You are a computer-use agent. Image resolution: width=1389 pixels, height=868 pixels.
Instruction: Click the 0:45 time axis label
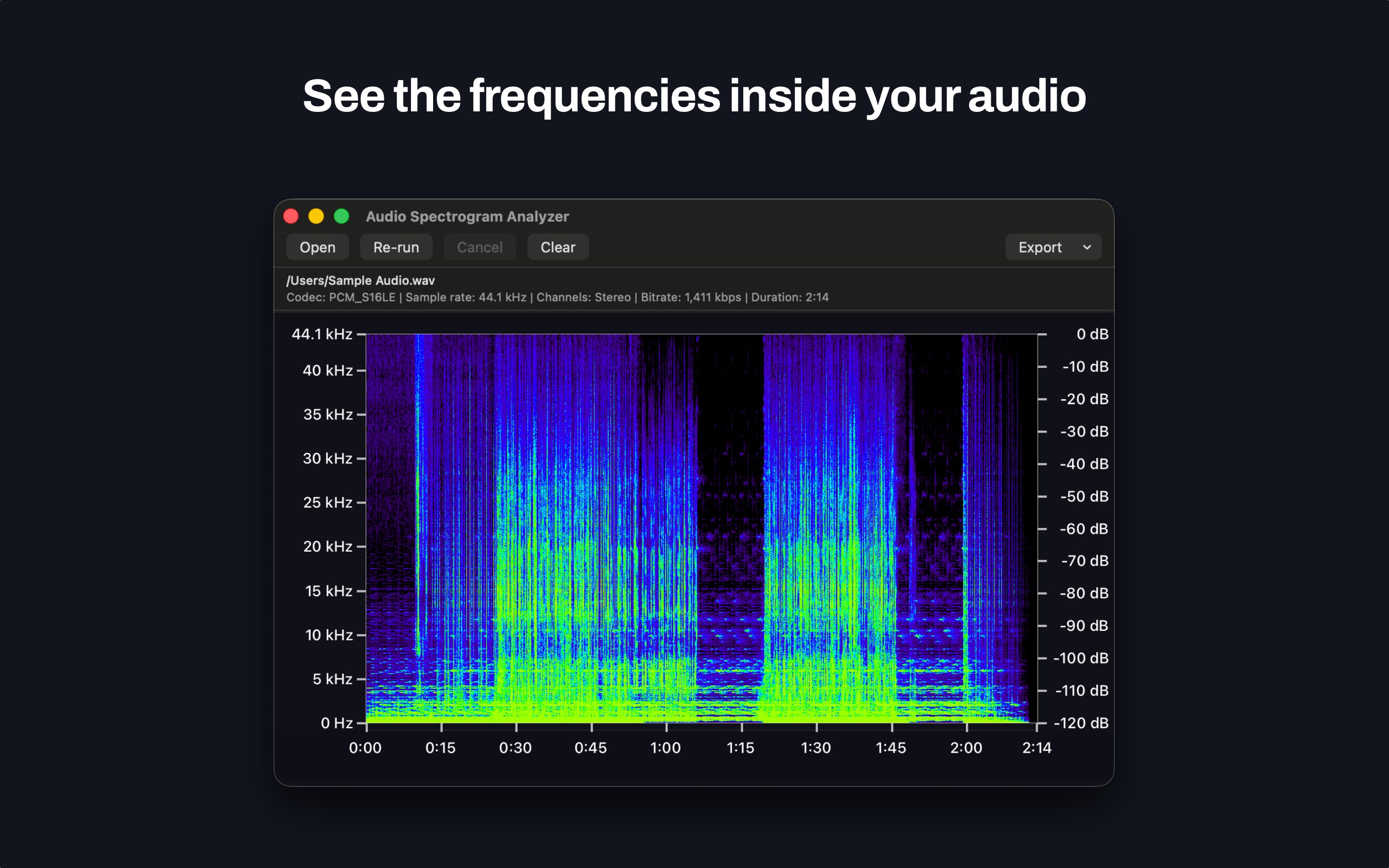[x=591, y=748]
